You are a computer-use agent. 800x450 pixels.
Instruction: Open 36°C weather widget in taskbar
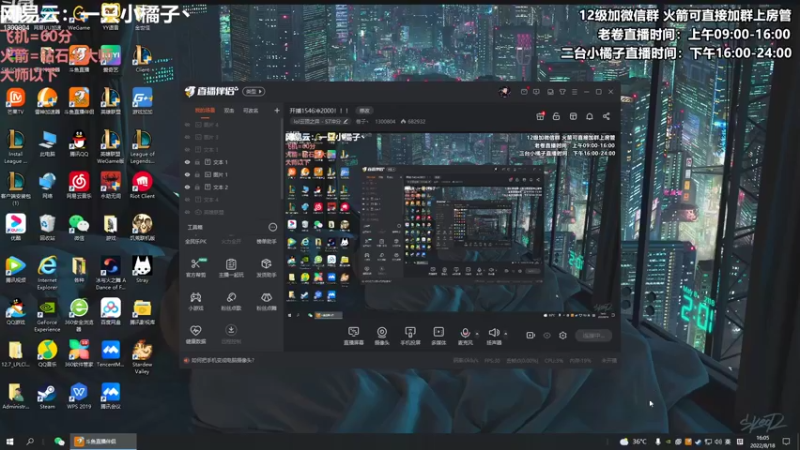(x=633, y=441)
